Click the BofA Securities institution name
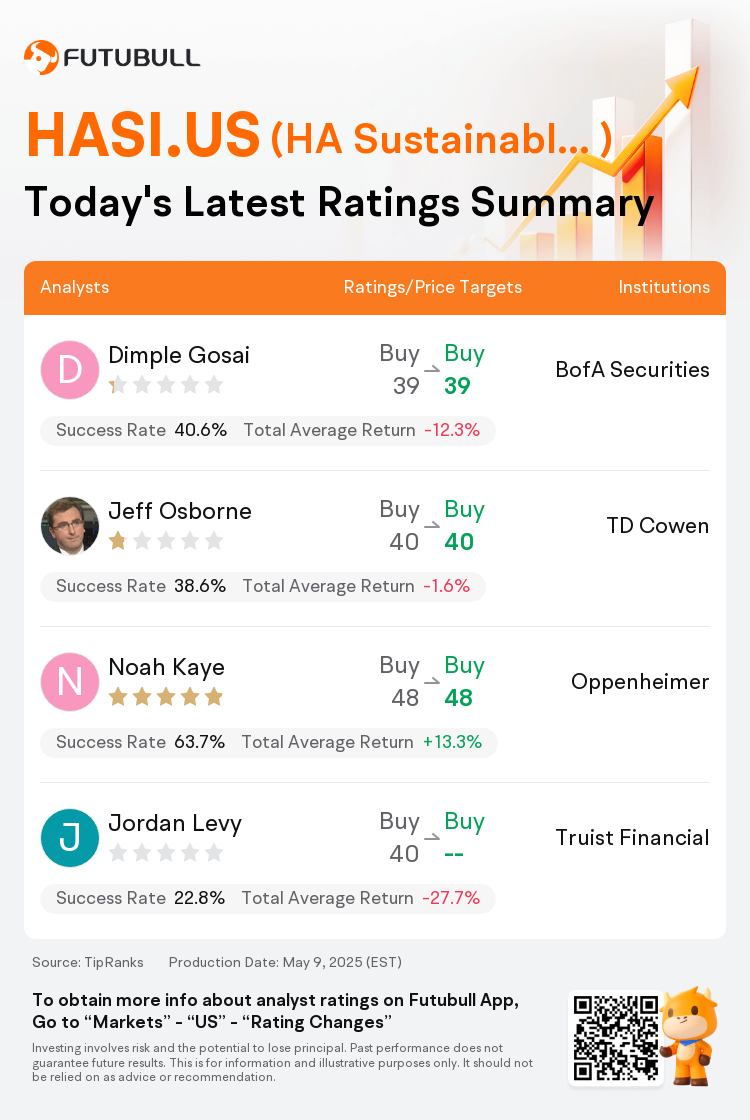Image resolution: width=750 pixels, height=1120 pixels. [632, 369]
